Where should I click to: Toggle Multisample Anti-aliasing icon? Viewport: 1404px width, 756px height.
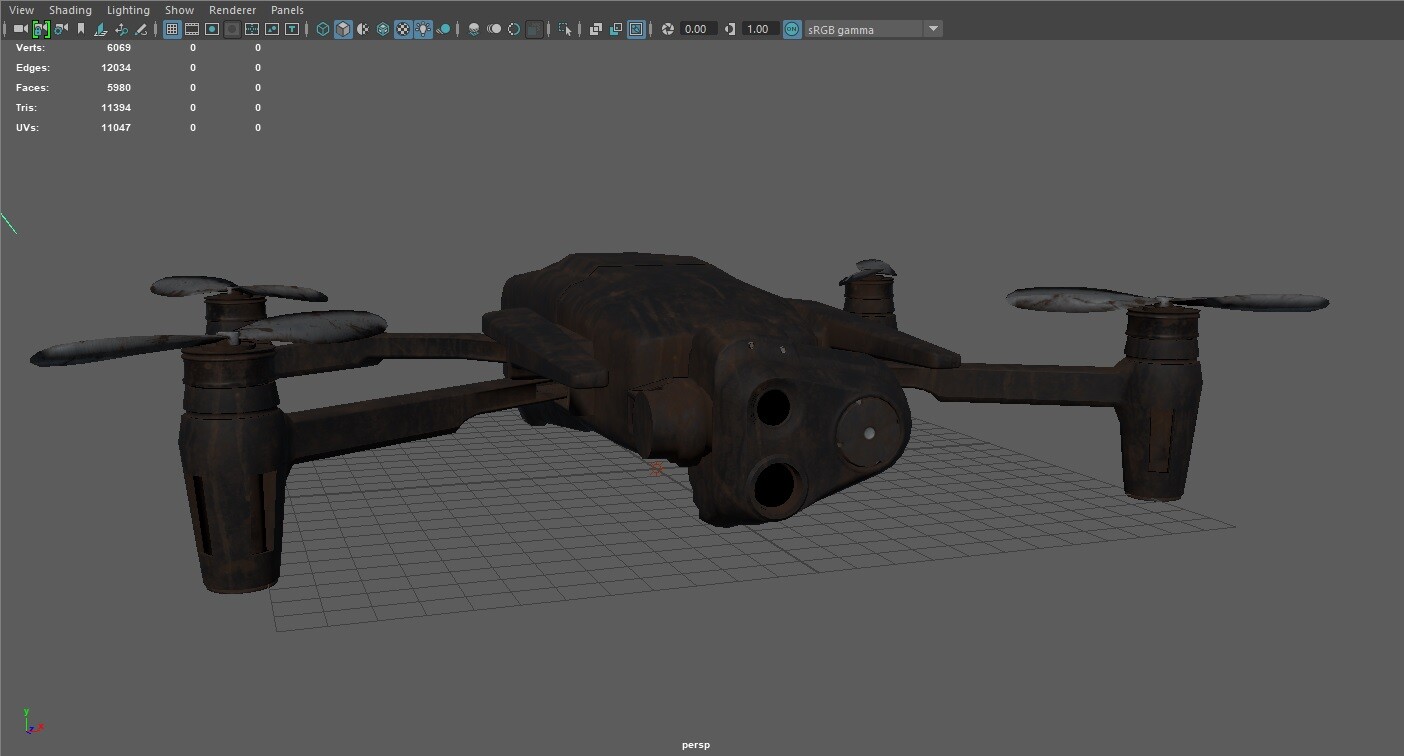514,29
